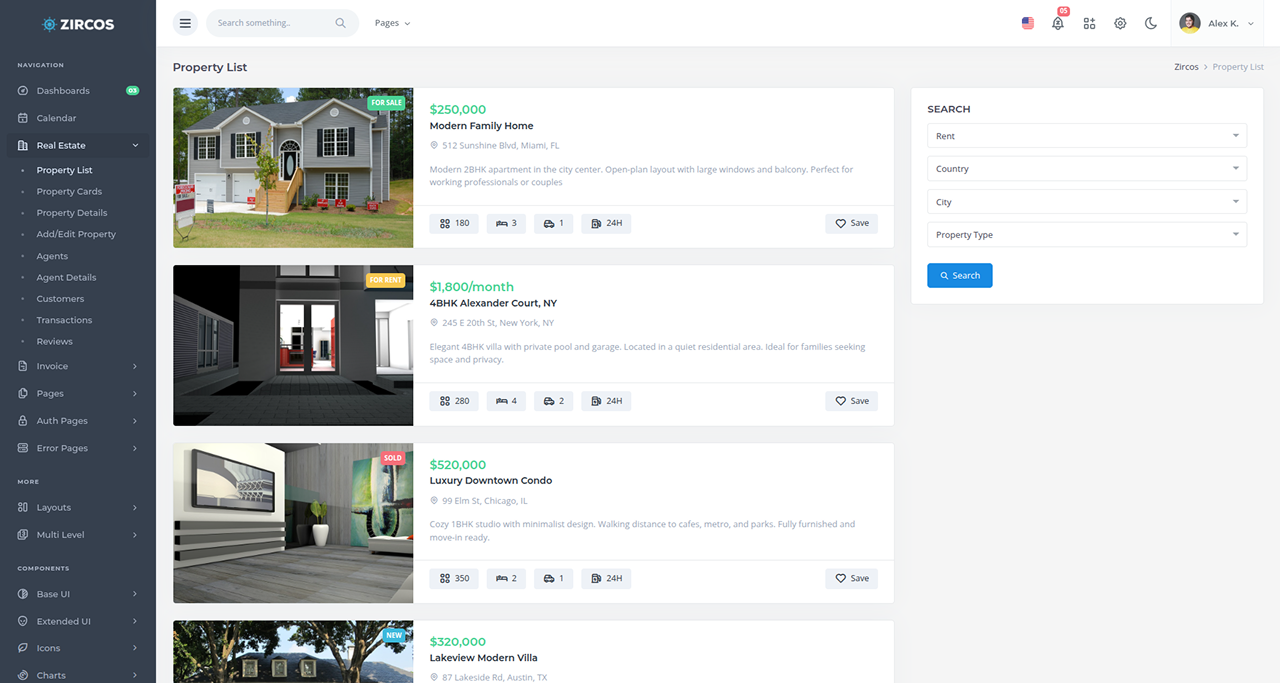Click area badge 350 on Luxury Downtown Condo
The image size is (1280, 683).
coord(454,578)
